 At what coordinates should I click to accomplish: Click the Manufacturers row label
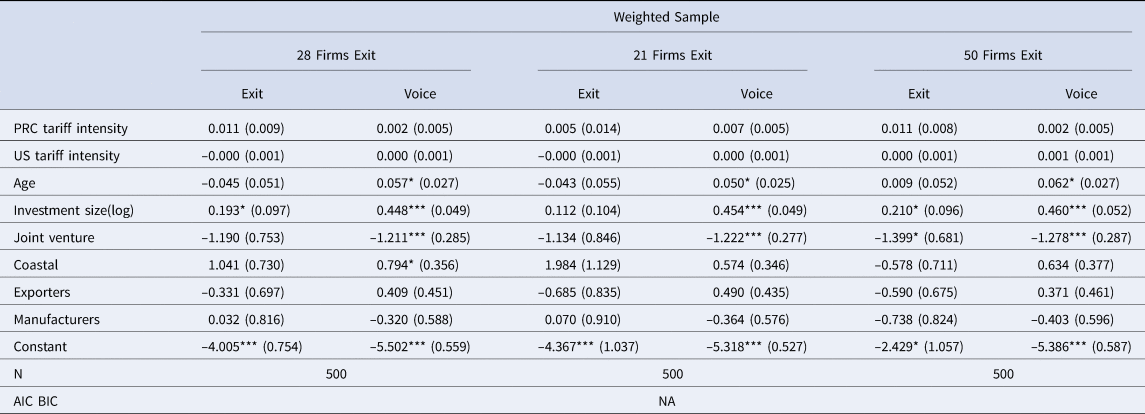55,320
